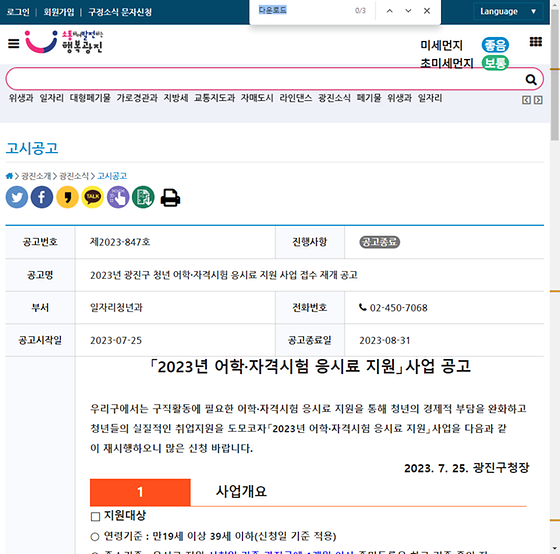Click the 행복광진 site logo
Image resolution: width=560 pixels, height=554 pixels.
[x=64, y=42]
